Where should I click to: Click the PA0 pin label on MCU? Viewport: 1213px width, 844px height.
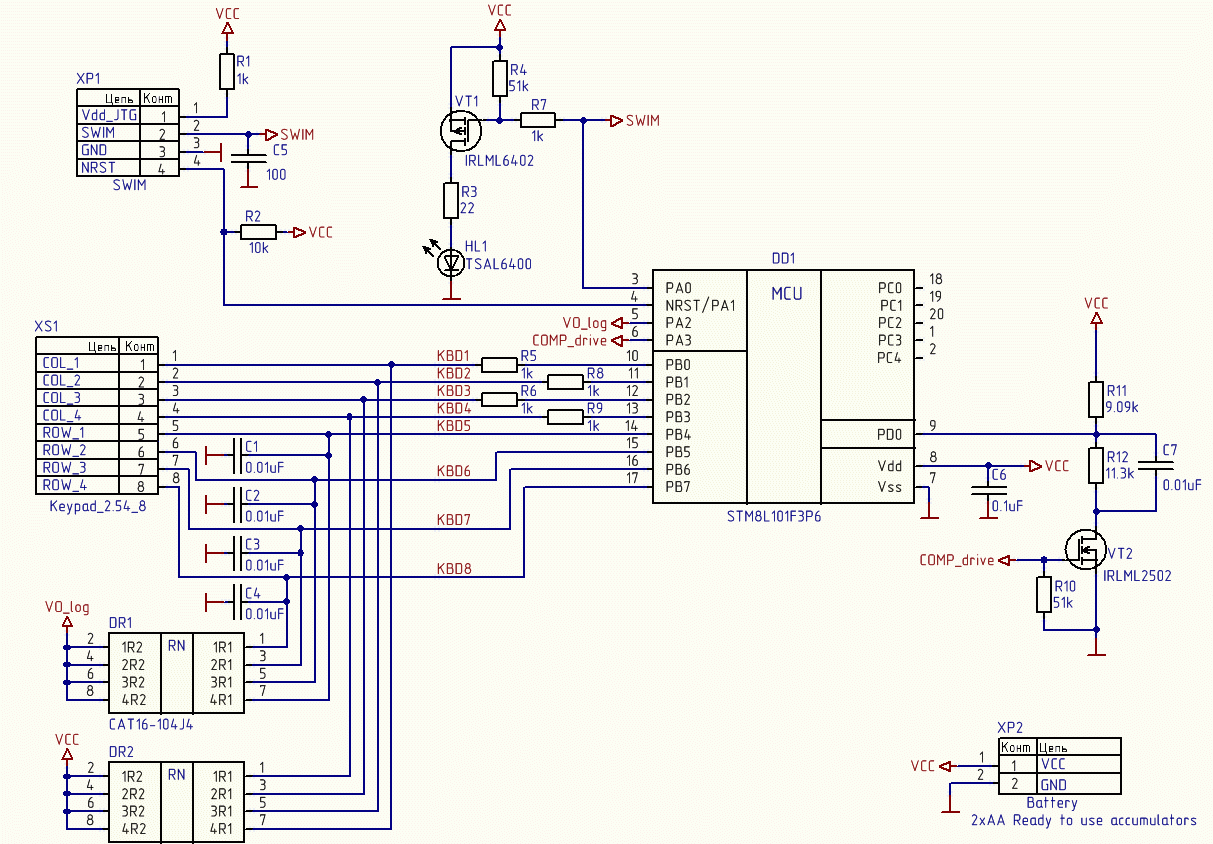pyautogui.click(x=678, y=288)
